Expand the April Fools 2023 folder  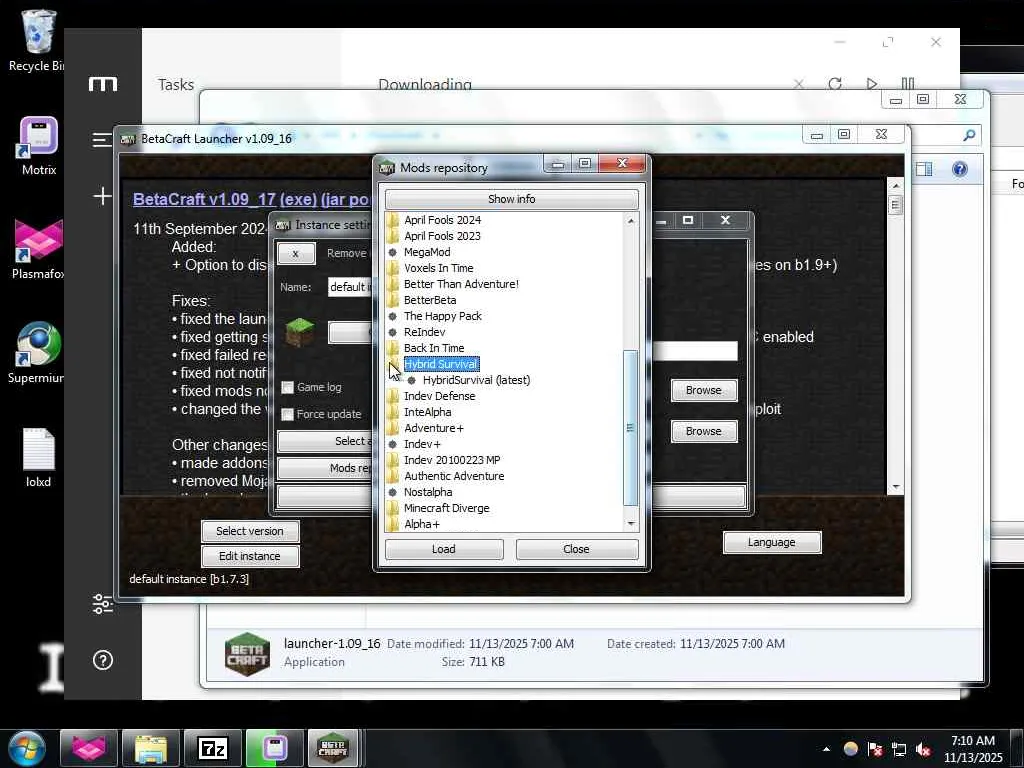[392, 236]
